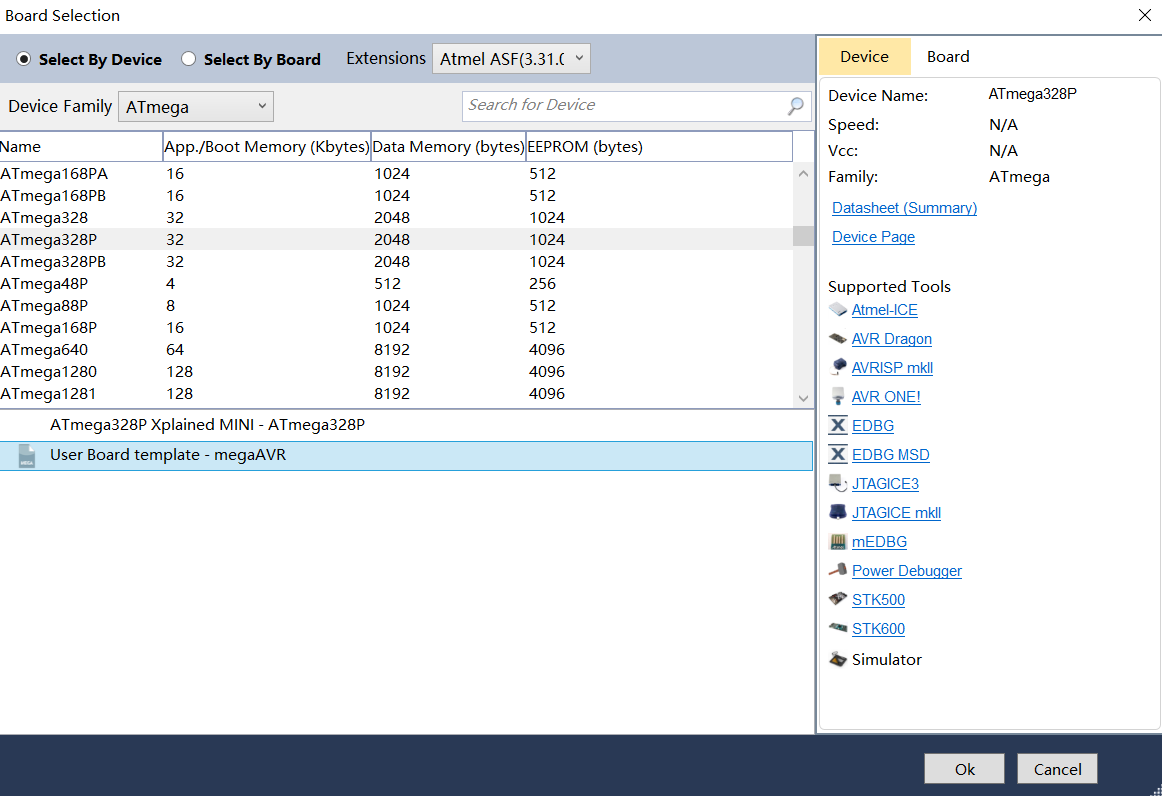Open the Datasheet (Summary) link
This screenshot has width=1162, height=796.
pos(904,208)
